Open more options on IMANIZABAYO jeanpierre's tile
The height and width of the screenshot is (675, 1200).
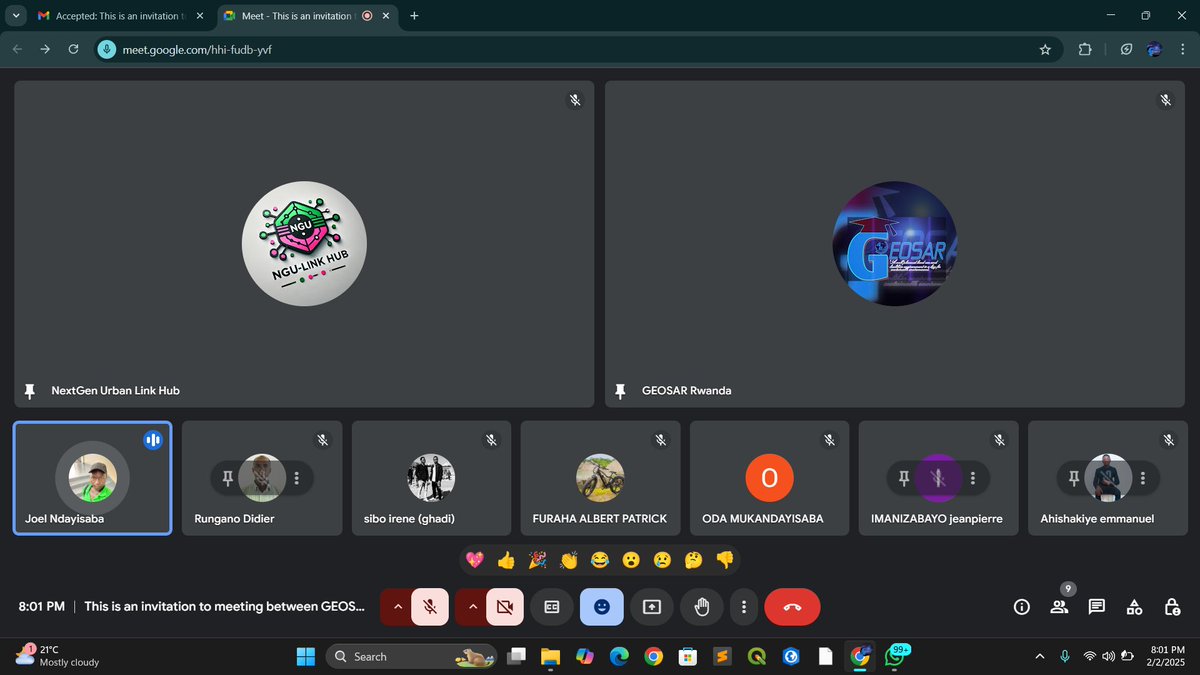pos(973,478)
